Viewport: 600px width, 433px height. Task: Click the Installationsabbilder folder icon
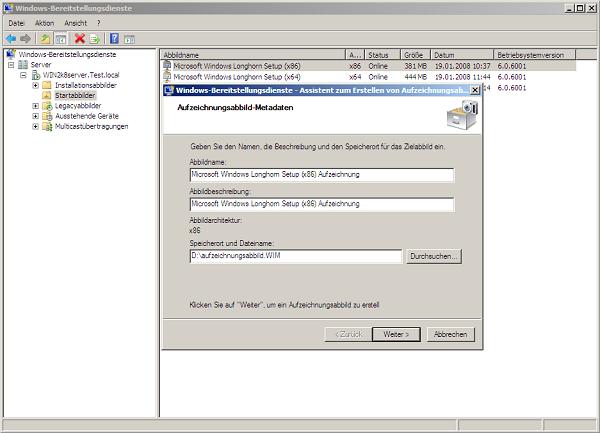click(x=47, y=85)
